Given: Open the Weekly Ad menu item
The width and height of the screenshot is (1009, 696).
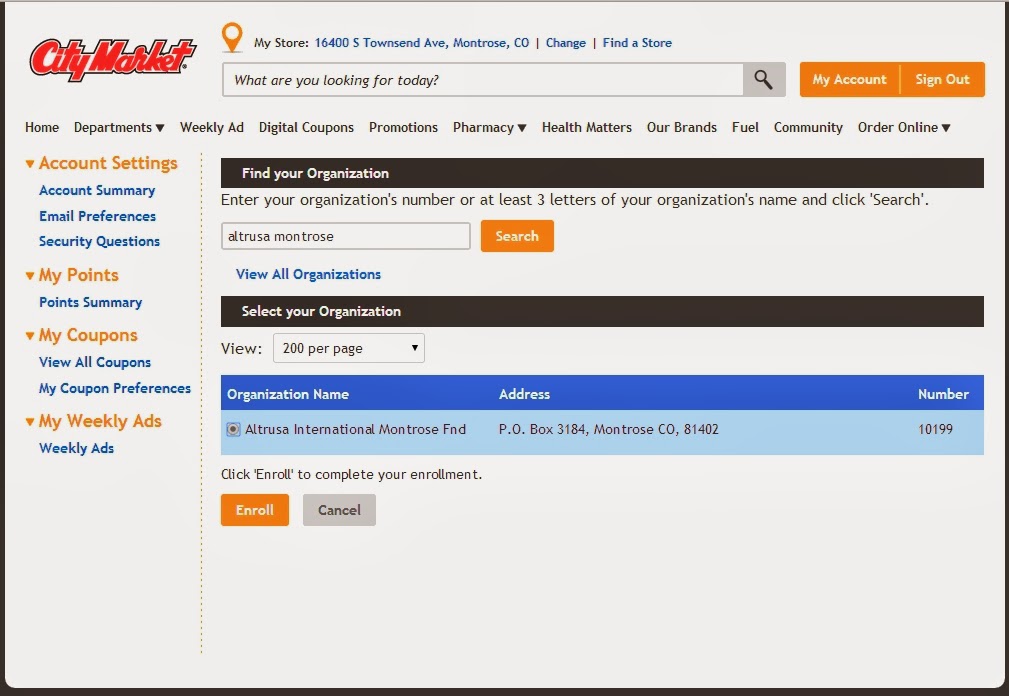Looking at the screenshot, I should [x=212, y=127].
